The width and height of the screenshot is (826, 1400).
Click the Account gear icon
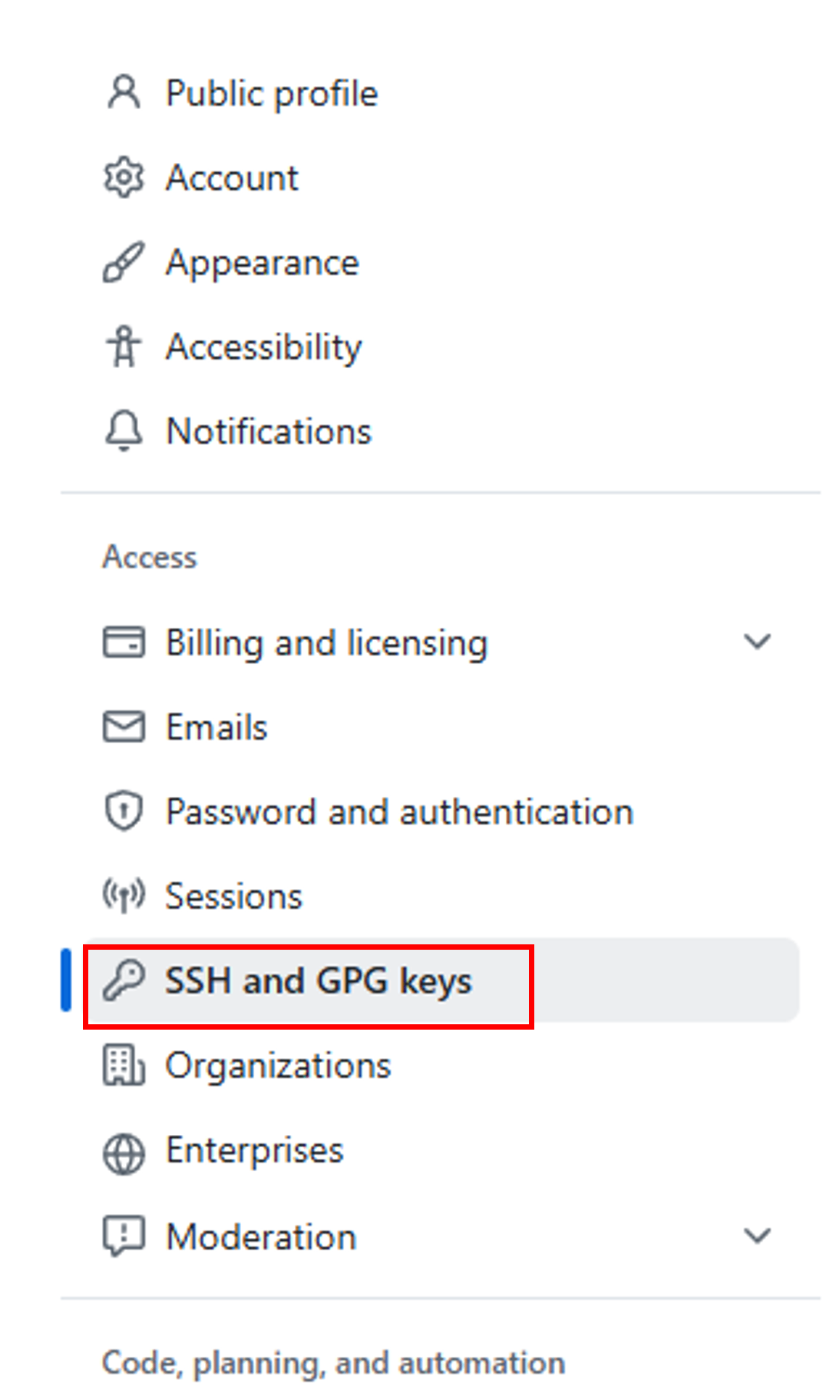tap(124, 178)
